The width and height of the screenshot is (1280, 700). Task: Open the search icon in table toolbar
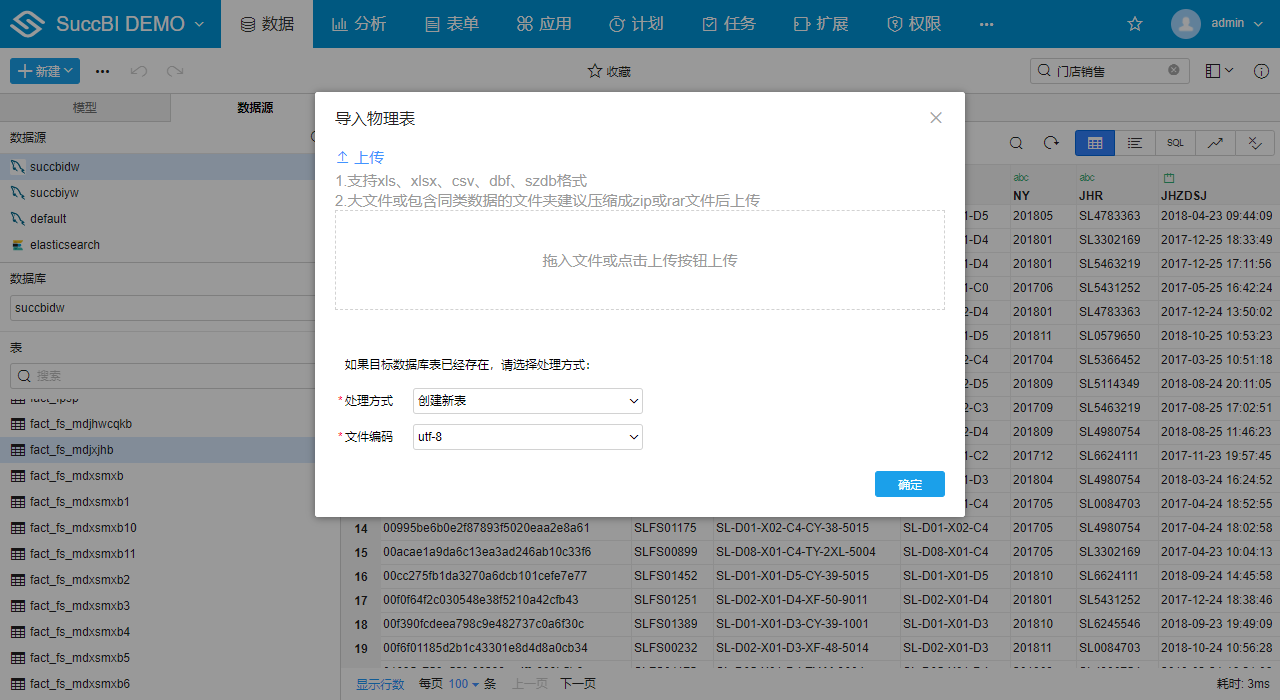(1016, 143)
